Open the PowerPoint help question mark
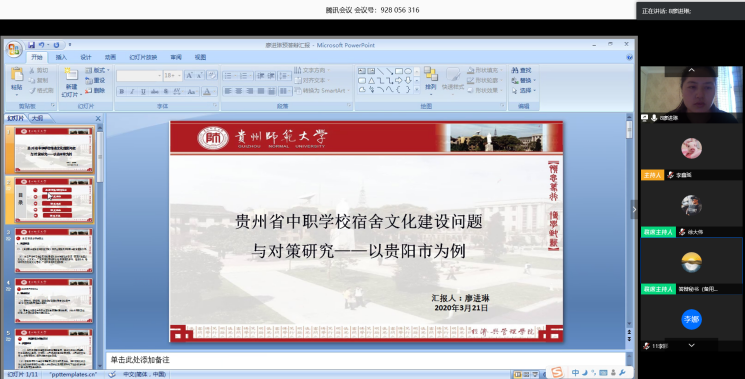 click(629, 57)
